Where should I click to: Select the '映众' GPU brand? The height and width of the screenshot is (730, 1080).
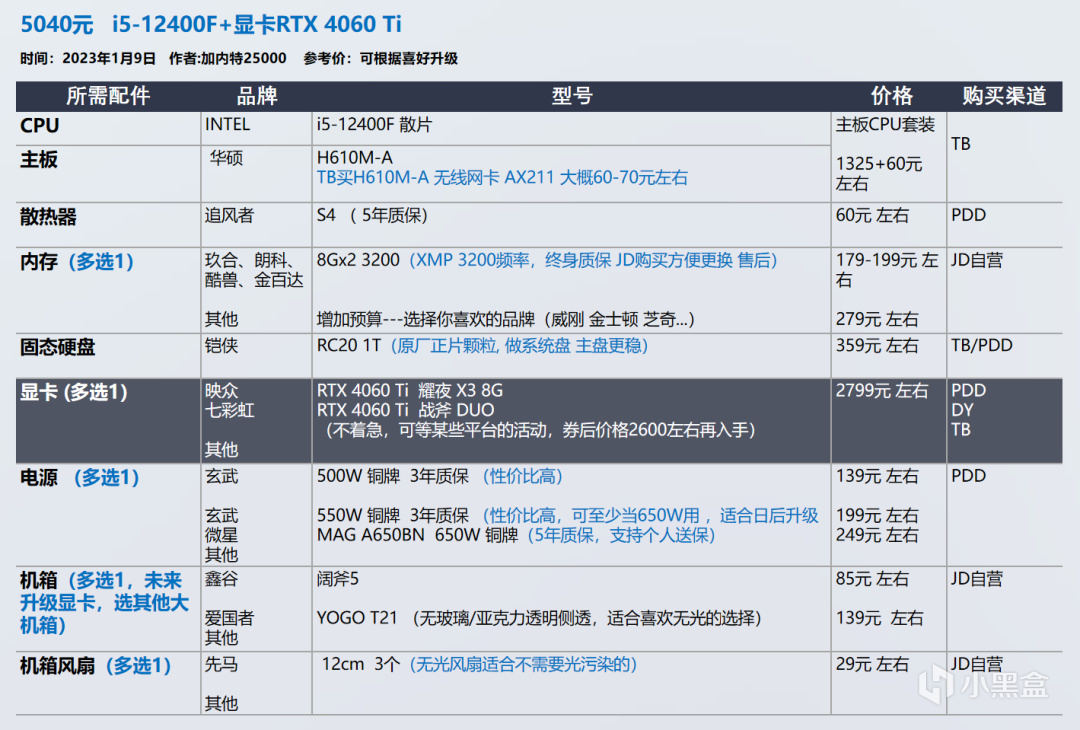(x=221, y=390)
